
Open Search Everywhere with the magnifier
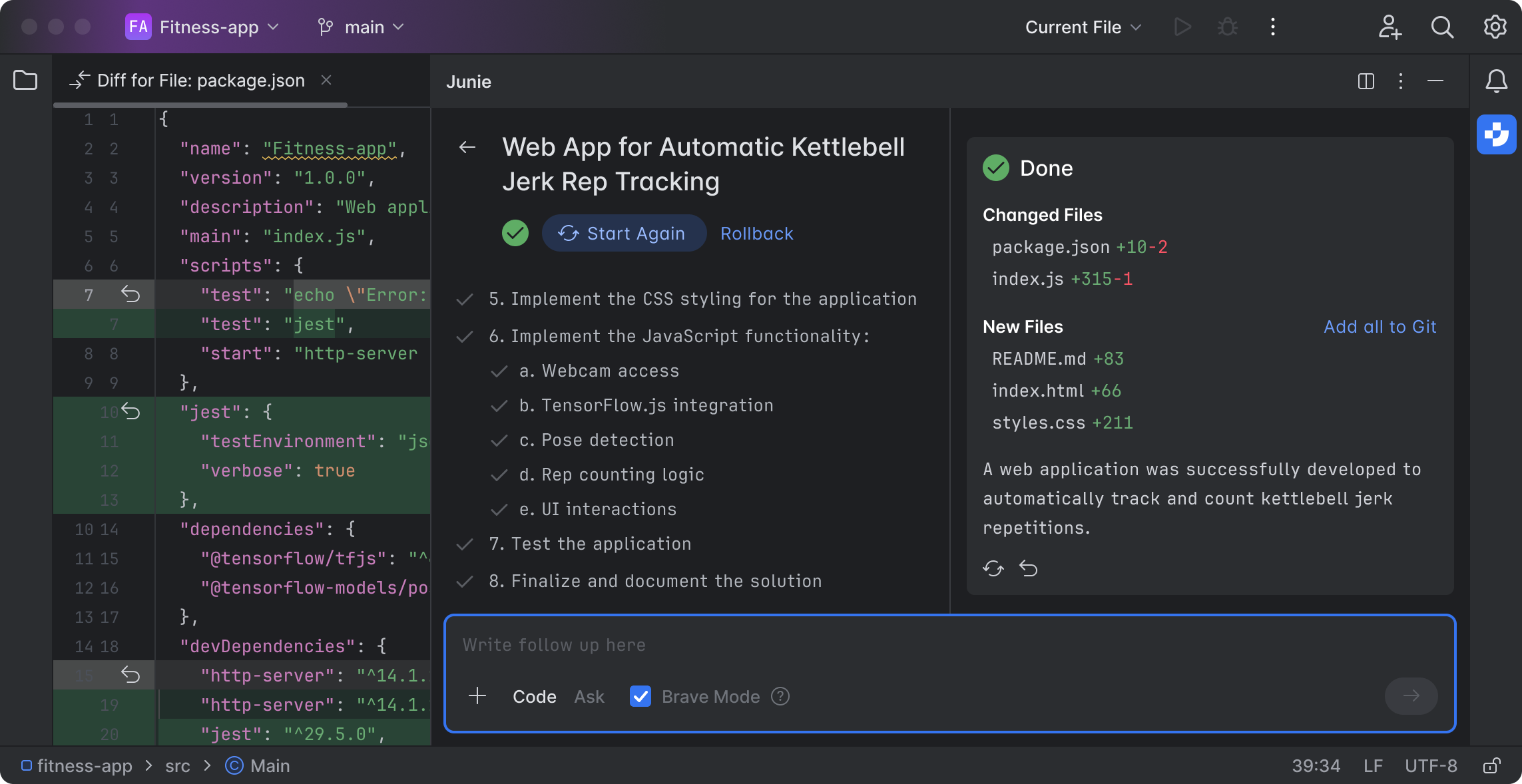point(1441,27)
